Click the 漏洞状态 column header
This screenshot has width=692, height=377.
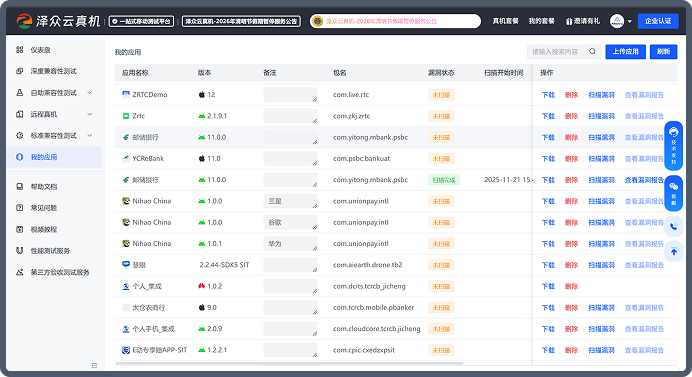click(x=441, y=73)
